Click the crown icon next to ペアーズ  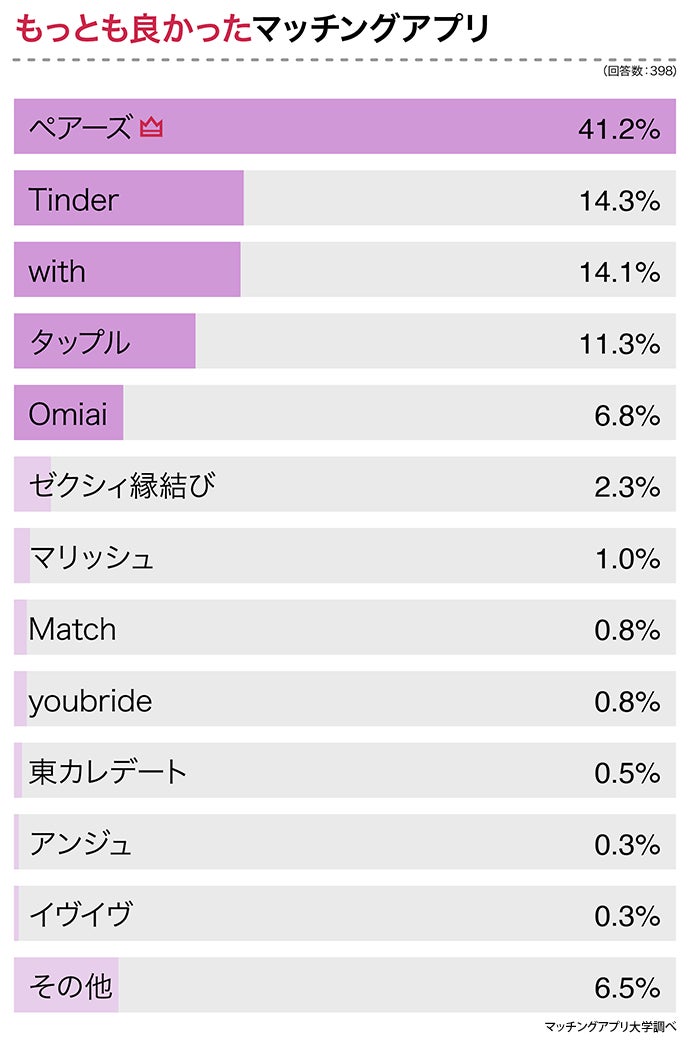pyautogui.click(x=151, y=128)
